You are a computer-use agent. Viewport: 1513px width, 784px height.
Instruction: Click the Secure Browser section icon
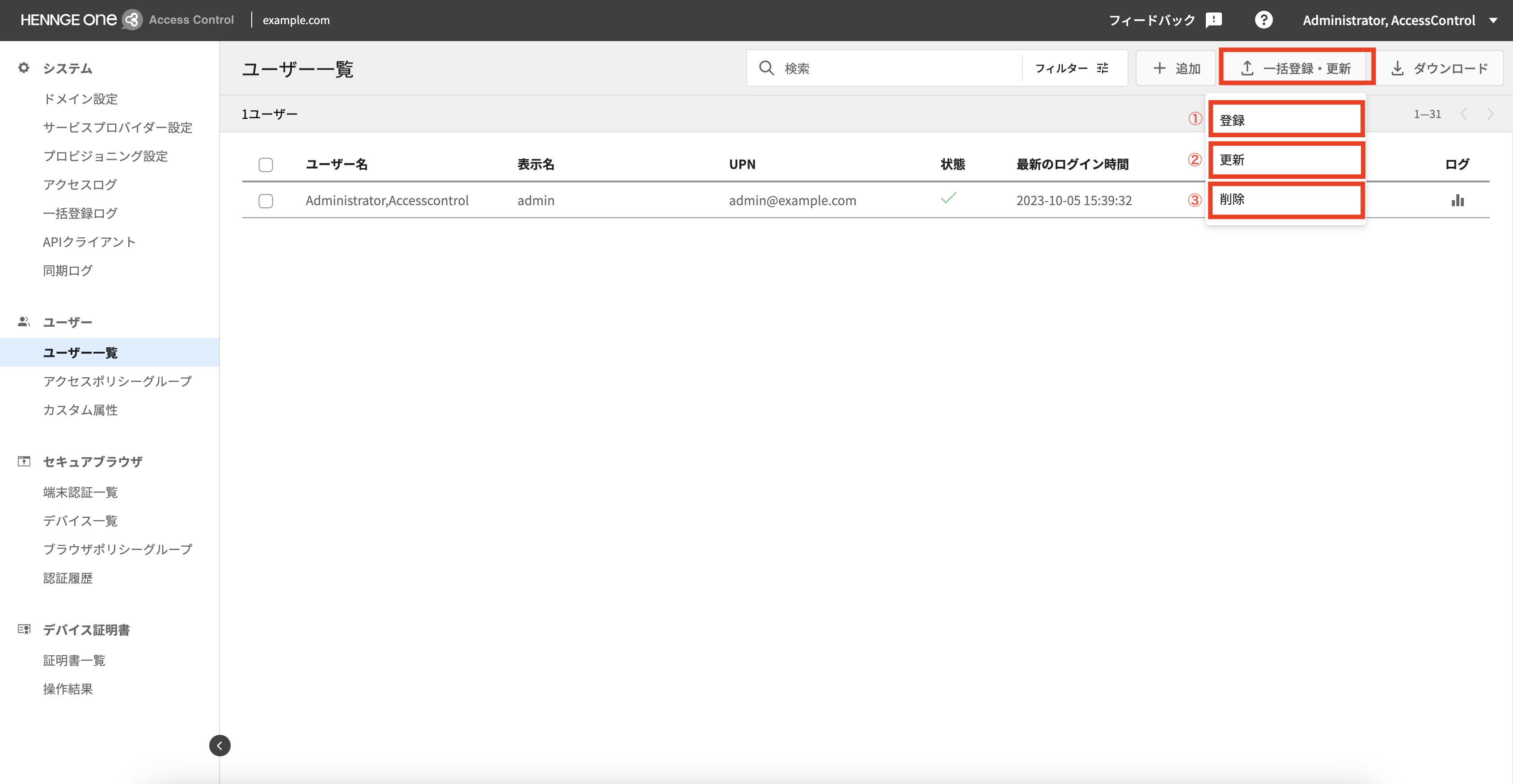point(24,461)
